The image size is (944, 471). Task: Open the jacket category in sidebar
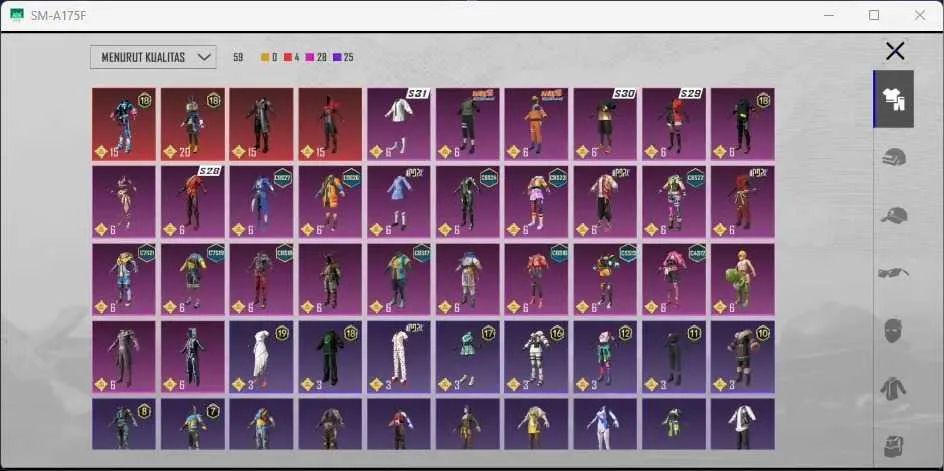pos(894,388)
